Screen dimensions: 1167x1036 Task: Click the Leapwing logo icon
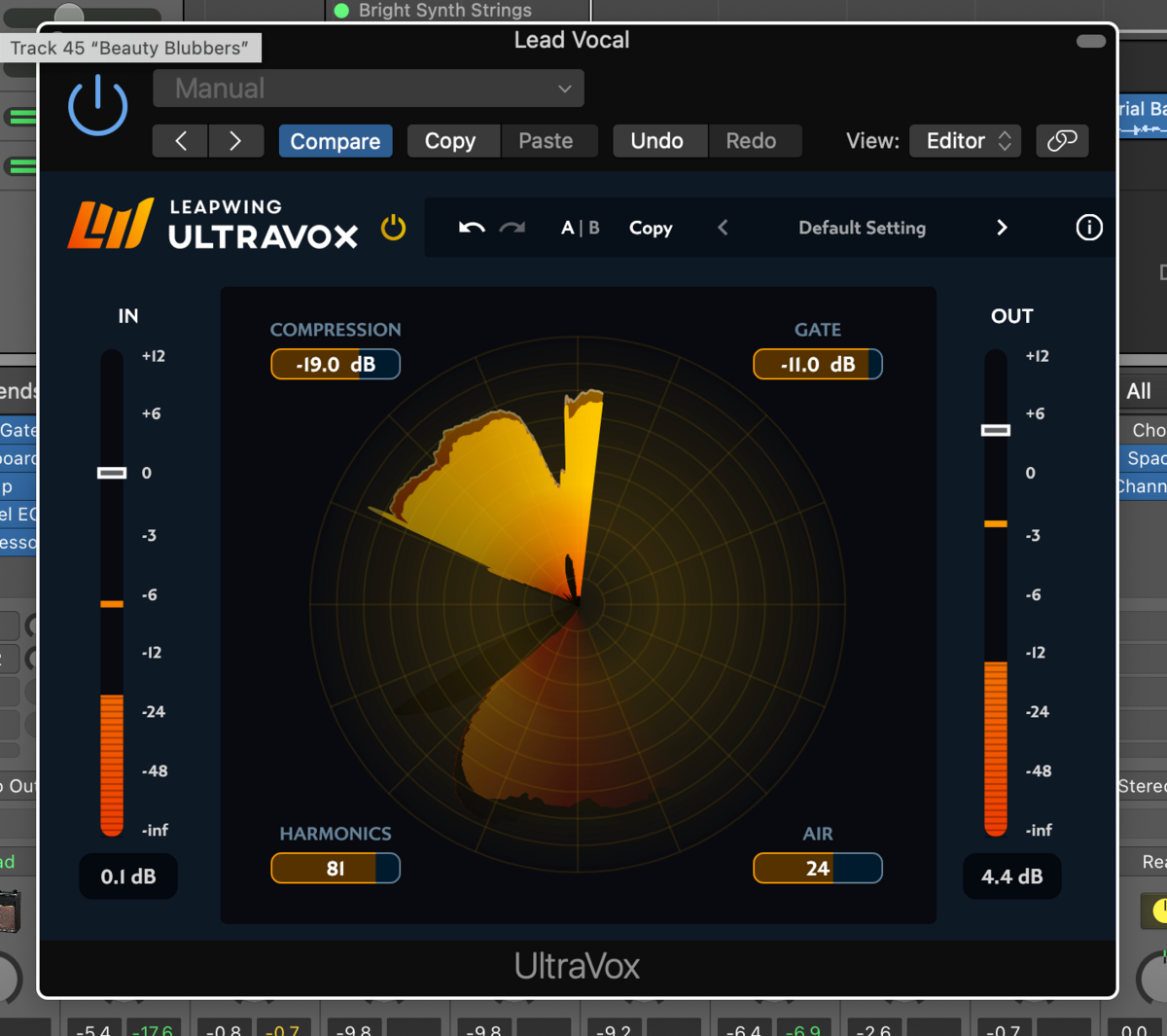(x=110, y=225)
